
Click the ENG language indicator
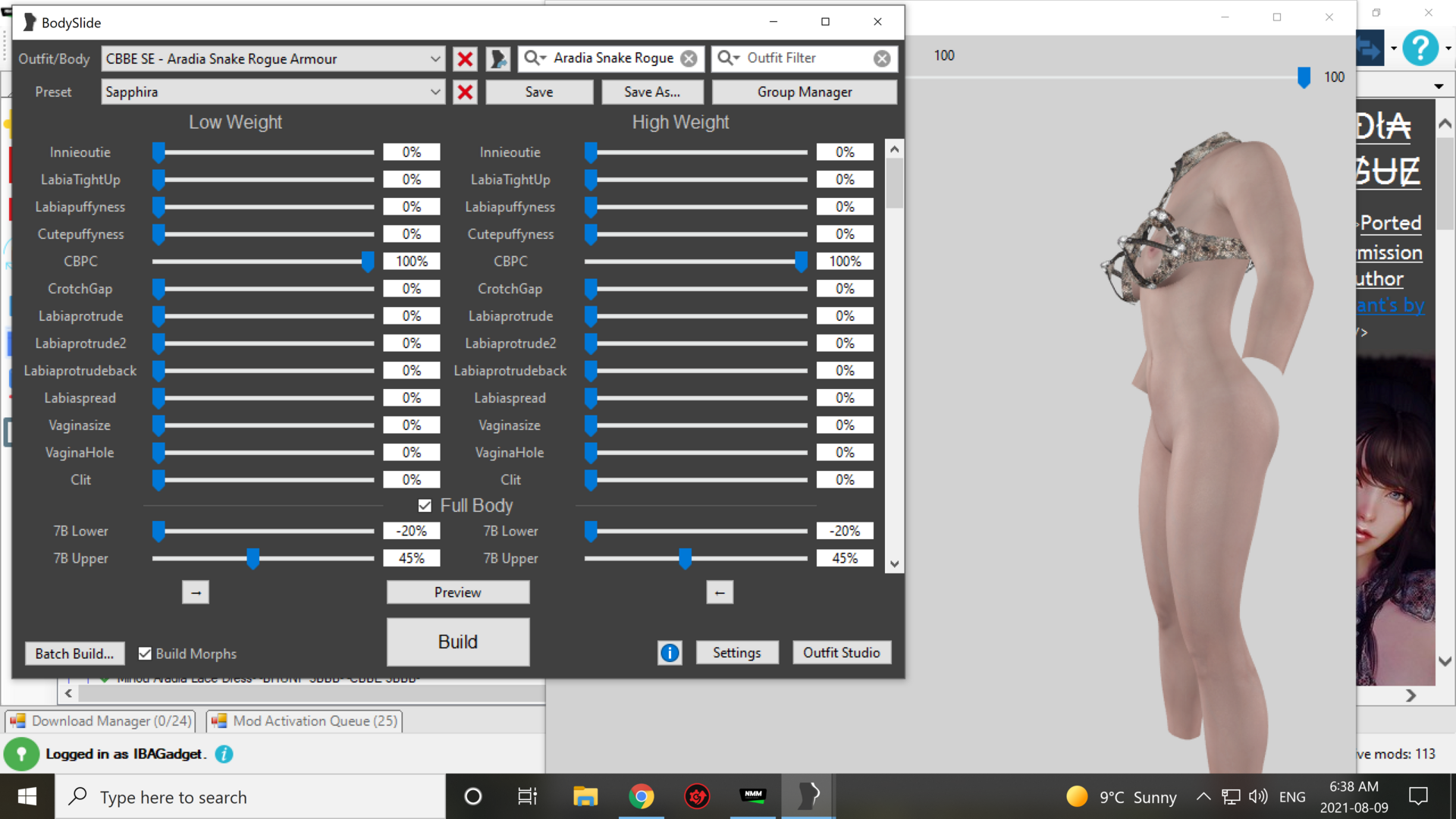tap(1292, 797)
